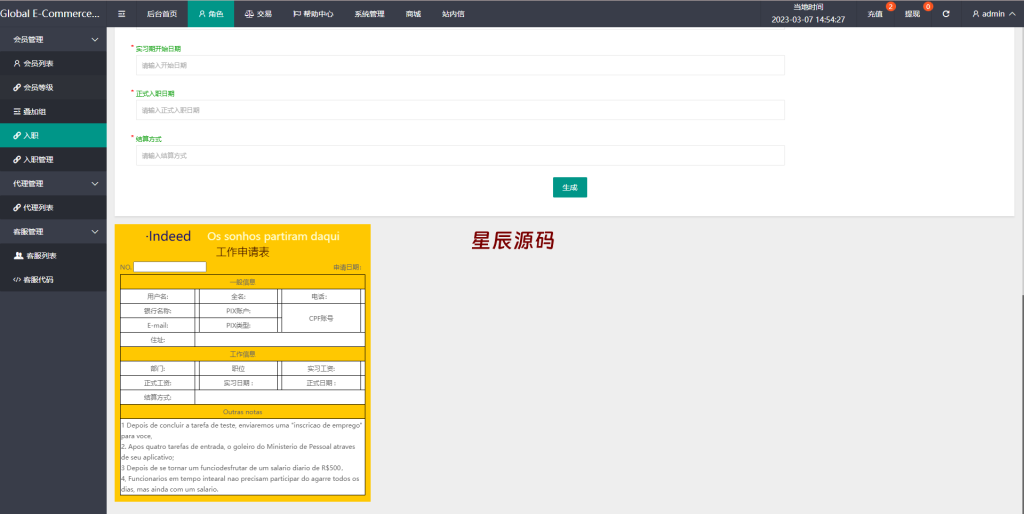Image resolution: width=1024 pixels, height=514 pixels.
Task: Open 代理列表 in the sidebar
Action: (x=53, y=208)
